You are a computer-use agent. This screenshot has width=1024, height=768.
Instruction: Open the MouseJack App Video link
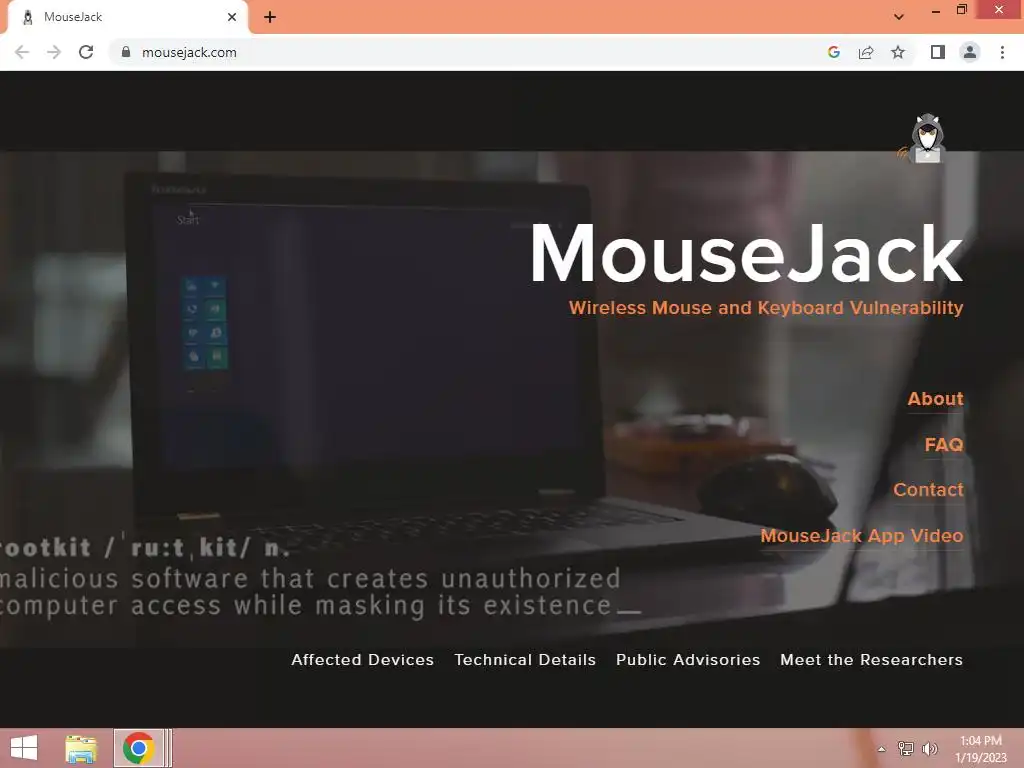[x=861, y=536]
